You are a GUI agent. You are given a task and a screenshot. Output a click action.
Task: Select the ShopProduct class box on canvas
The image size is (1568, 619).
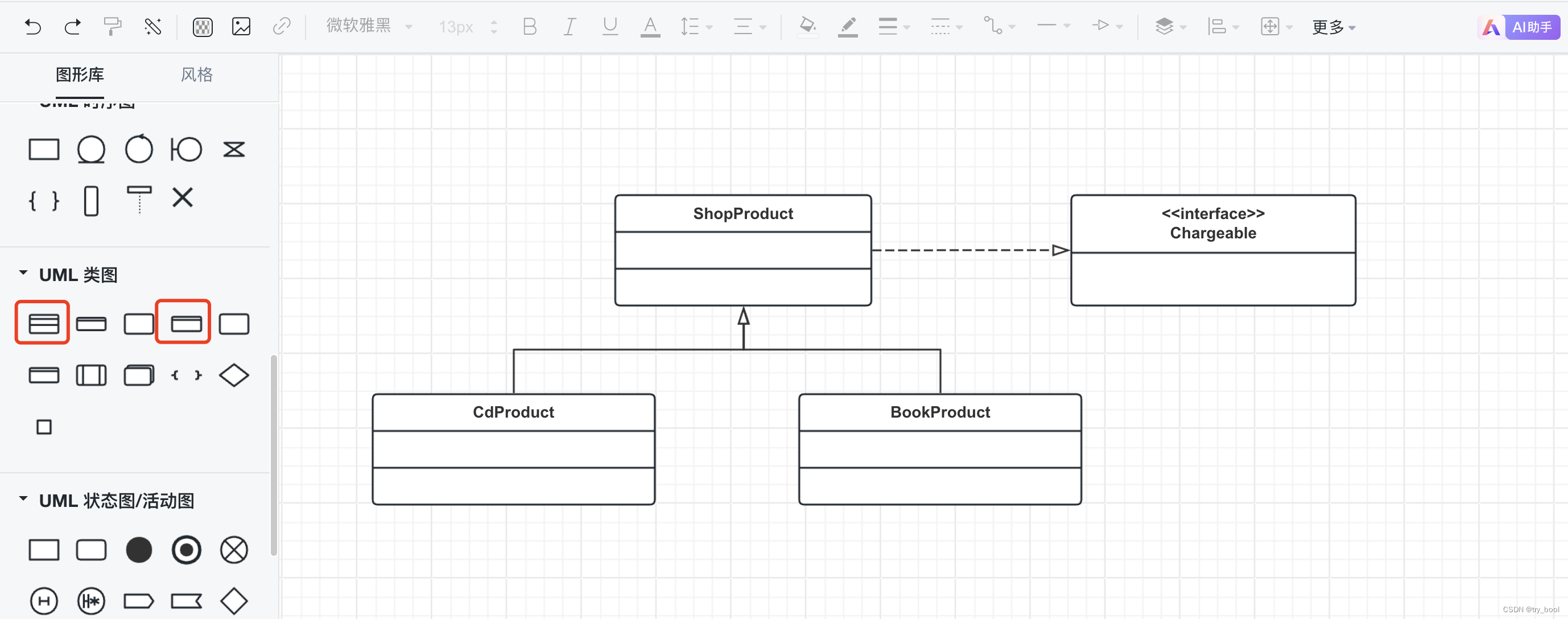(742, 214)
